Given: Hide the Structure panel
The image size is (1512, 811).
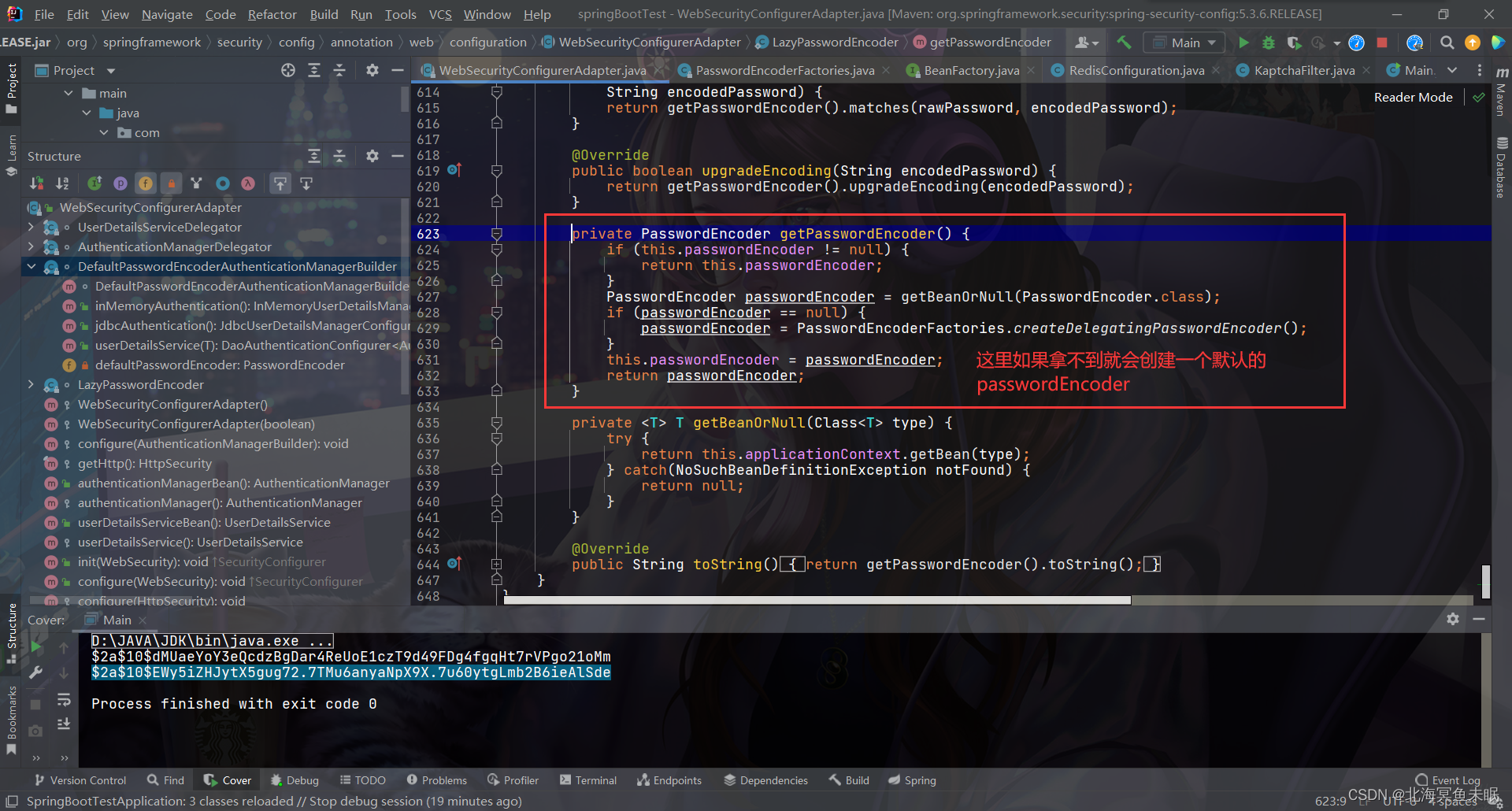Looking at the screenshot, I should pyautogui.click(x=398, y=156).
